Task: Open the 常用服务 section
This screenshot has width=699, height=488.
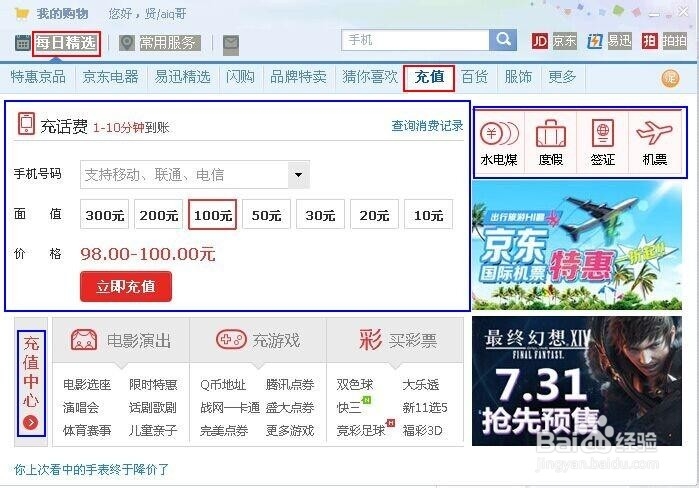Action: [169, 43]
